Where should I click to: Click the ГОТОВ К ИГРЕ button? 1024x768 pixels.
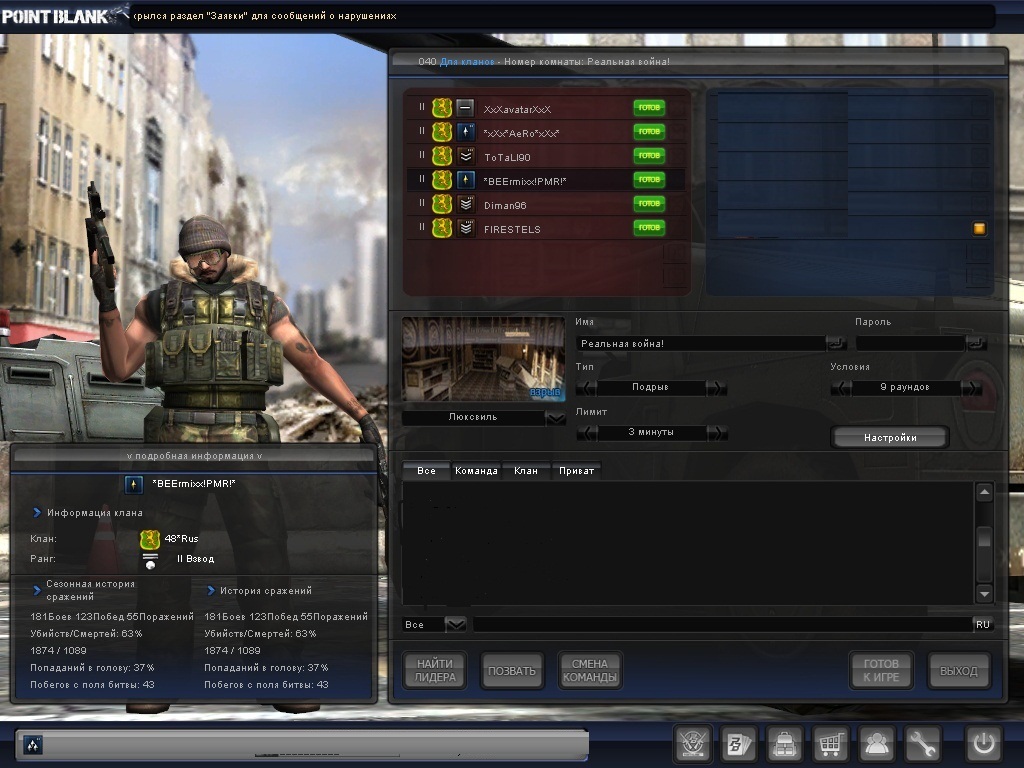881,670
